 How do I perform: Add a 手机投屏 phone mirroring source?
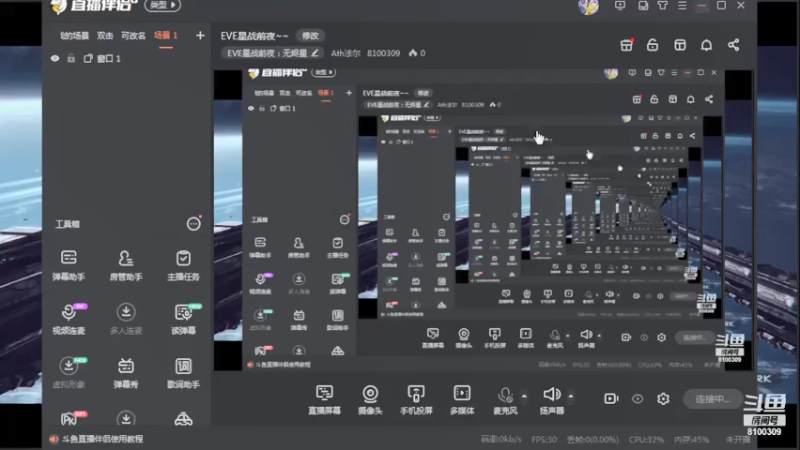416,399
